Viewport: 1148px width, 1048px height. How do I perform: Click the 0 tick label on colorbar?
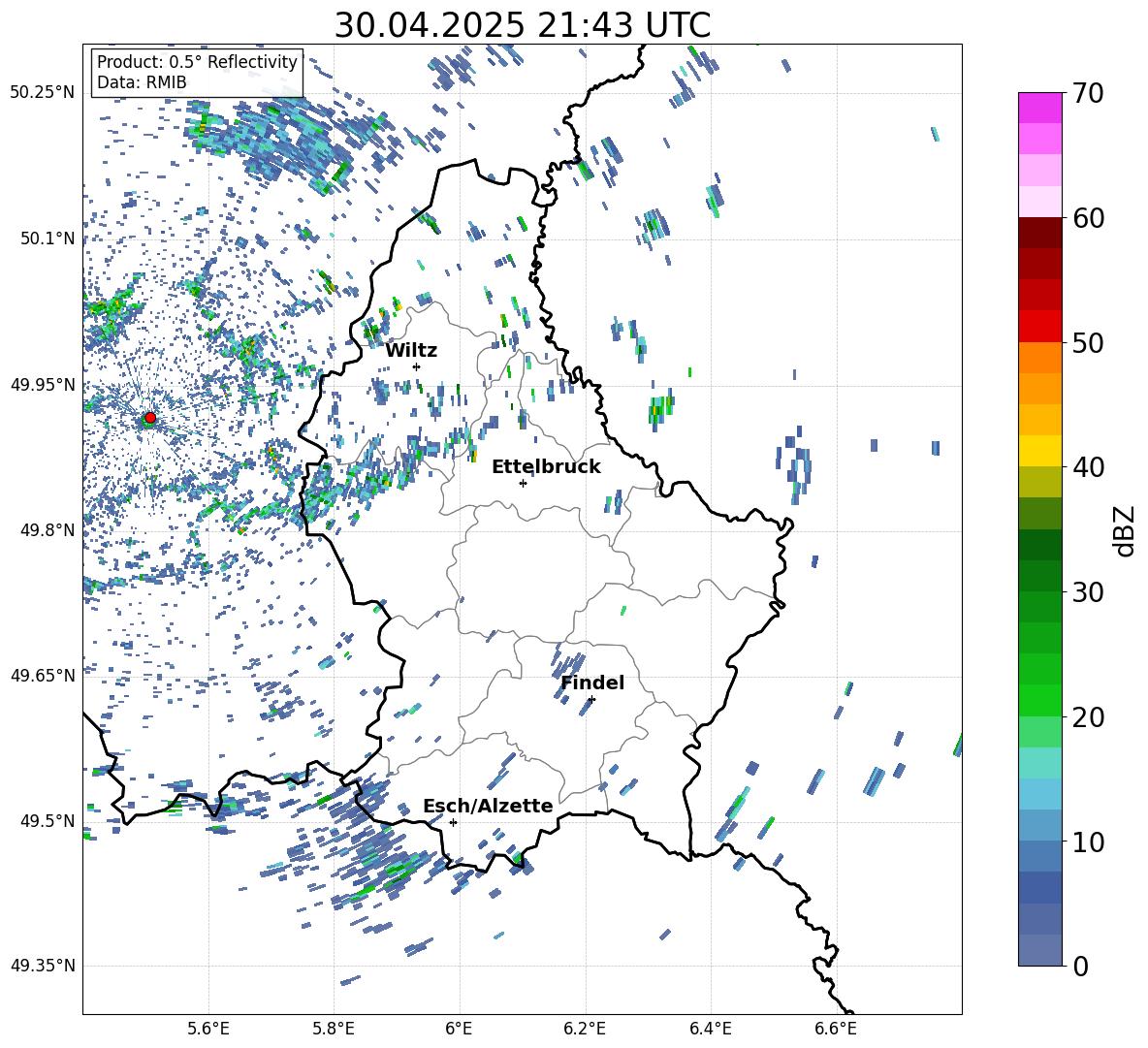coord(1080,966)
